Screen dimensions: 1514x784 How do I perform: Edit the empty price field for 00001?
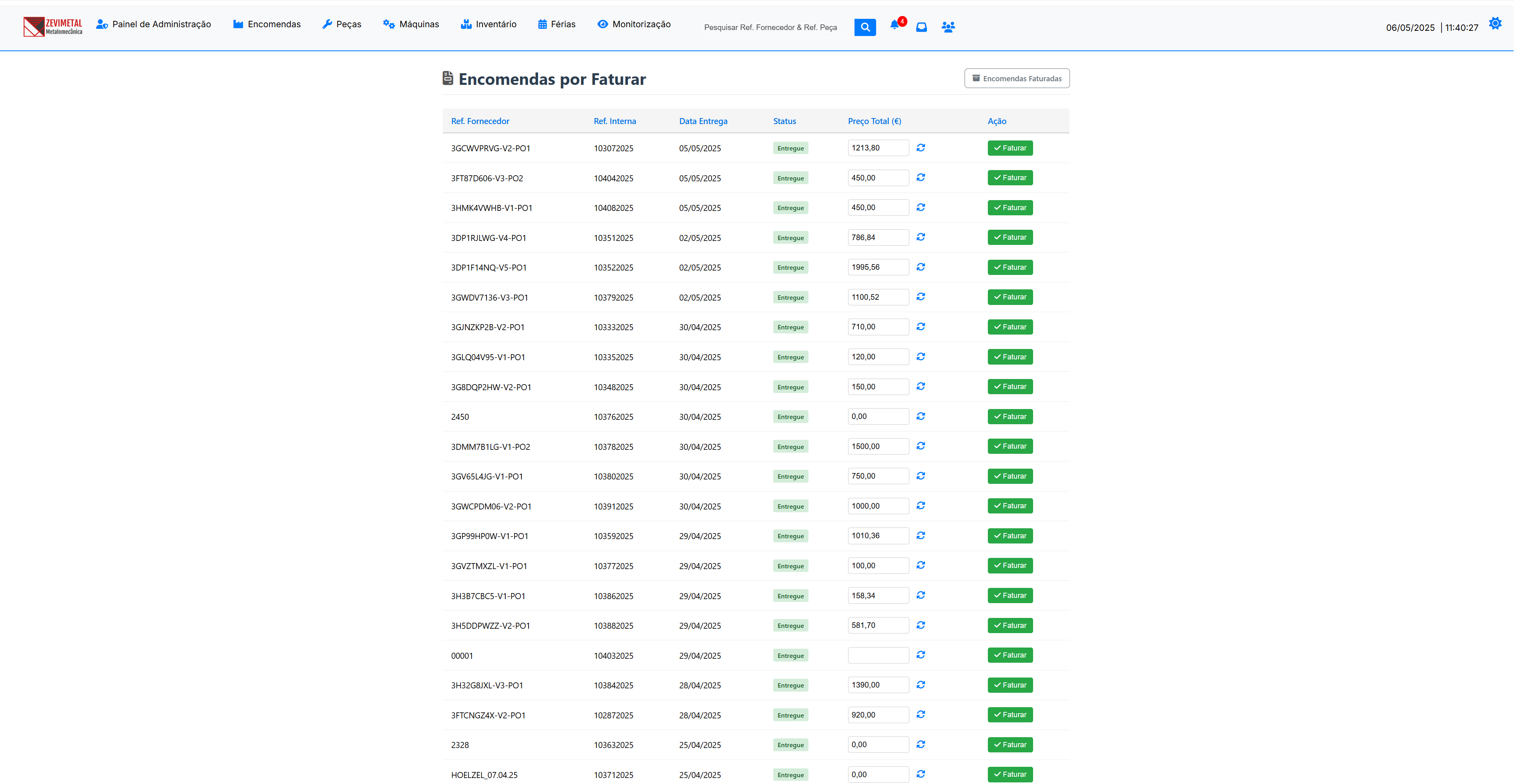tap(878, 656)
